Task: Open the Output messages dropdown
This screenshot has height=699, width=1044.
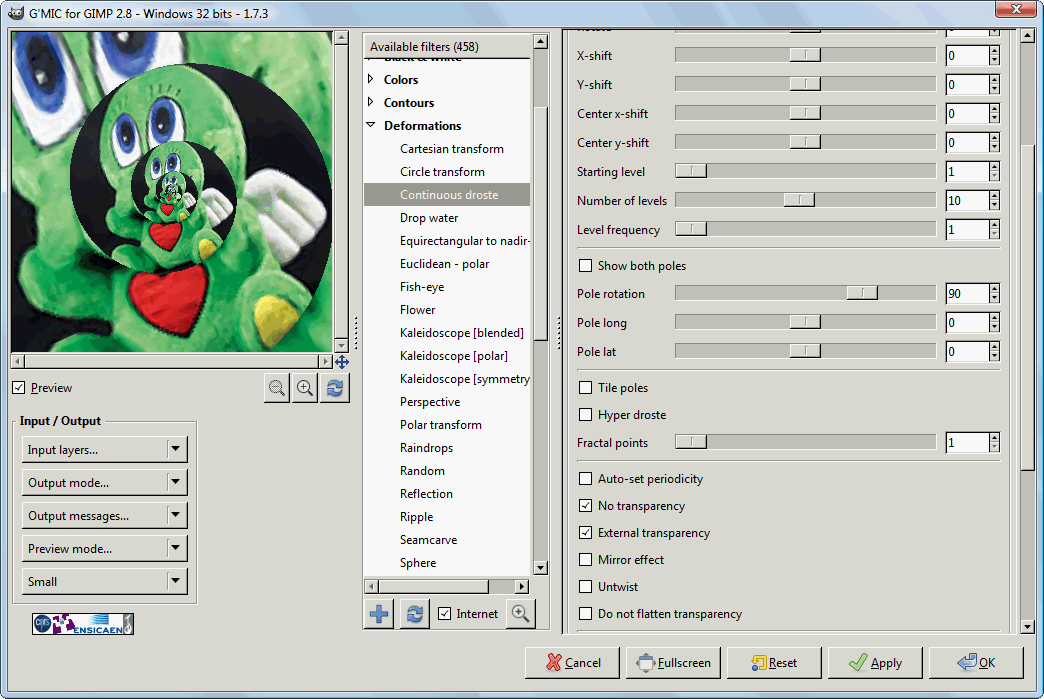Action: 105,515
